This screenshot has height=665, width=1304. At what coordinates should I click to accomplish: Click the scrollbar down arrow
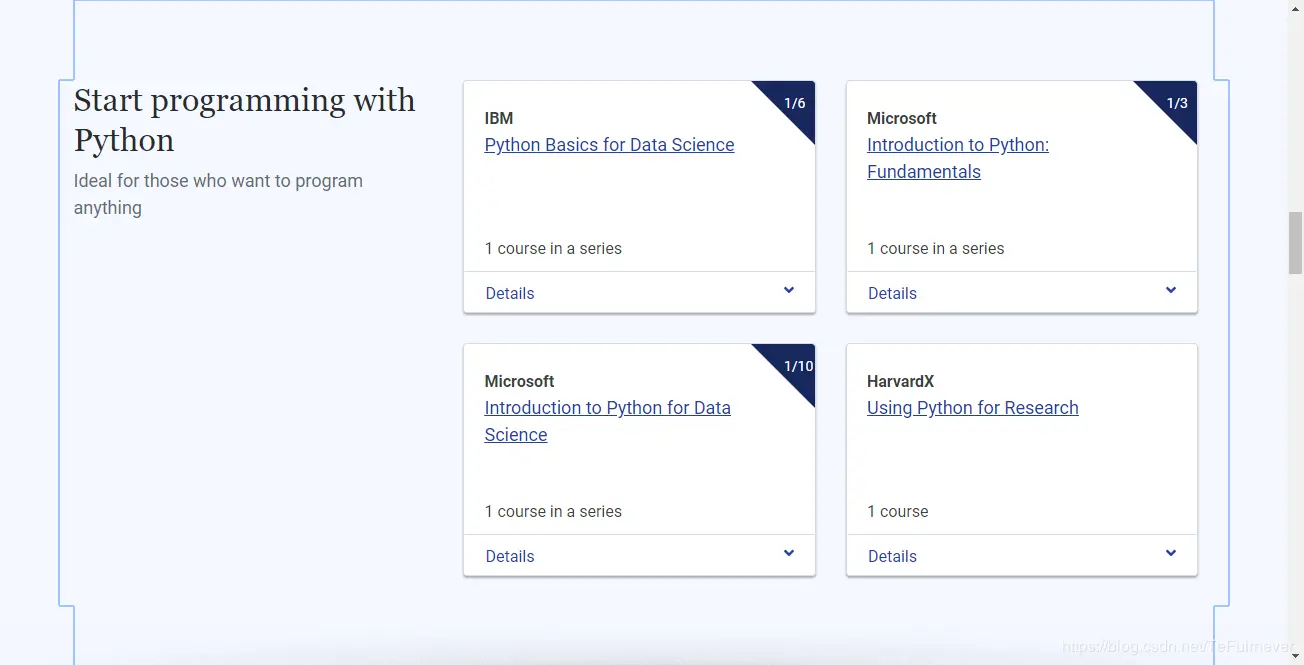point(1295,656)
